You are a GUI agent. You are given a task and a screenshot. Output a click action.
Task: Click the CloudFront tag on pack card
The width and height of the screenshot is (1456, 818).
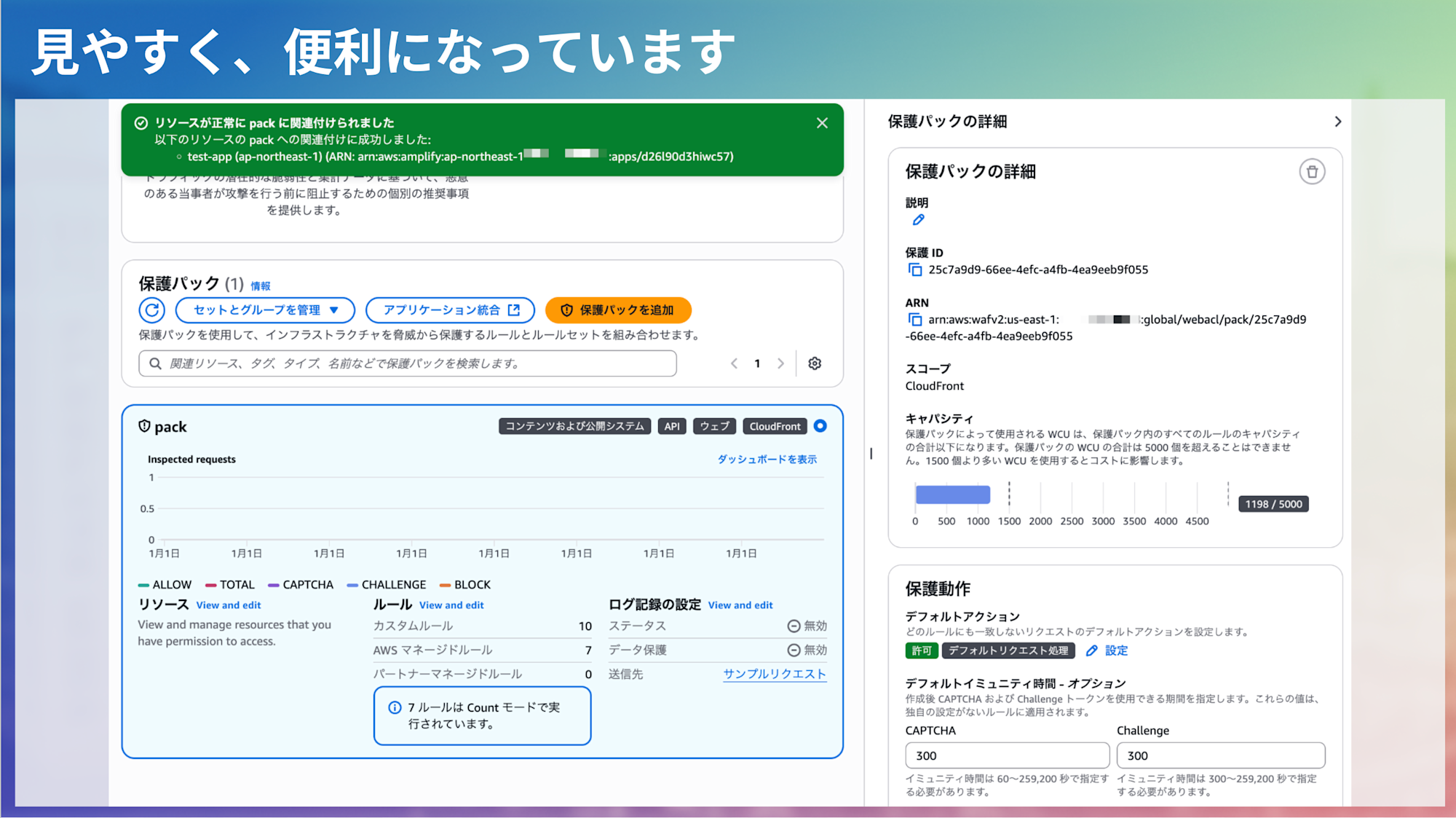[775, 426]
